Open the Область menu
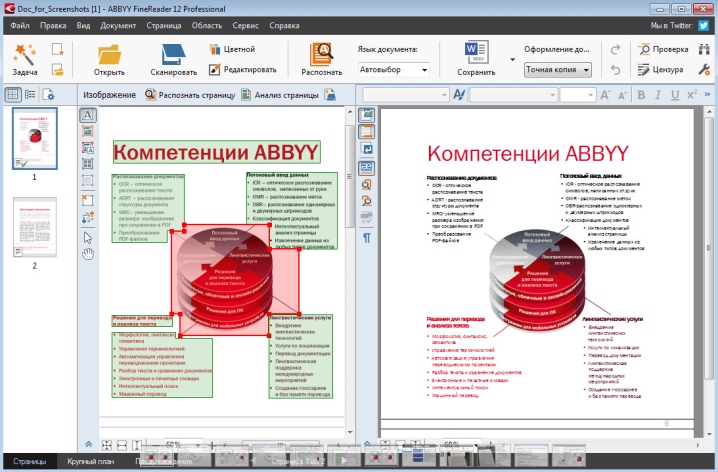Image resolution: width=718 pixels, height=472 pixels. click(x=207, y=26)
